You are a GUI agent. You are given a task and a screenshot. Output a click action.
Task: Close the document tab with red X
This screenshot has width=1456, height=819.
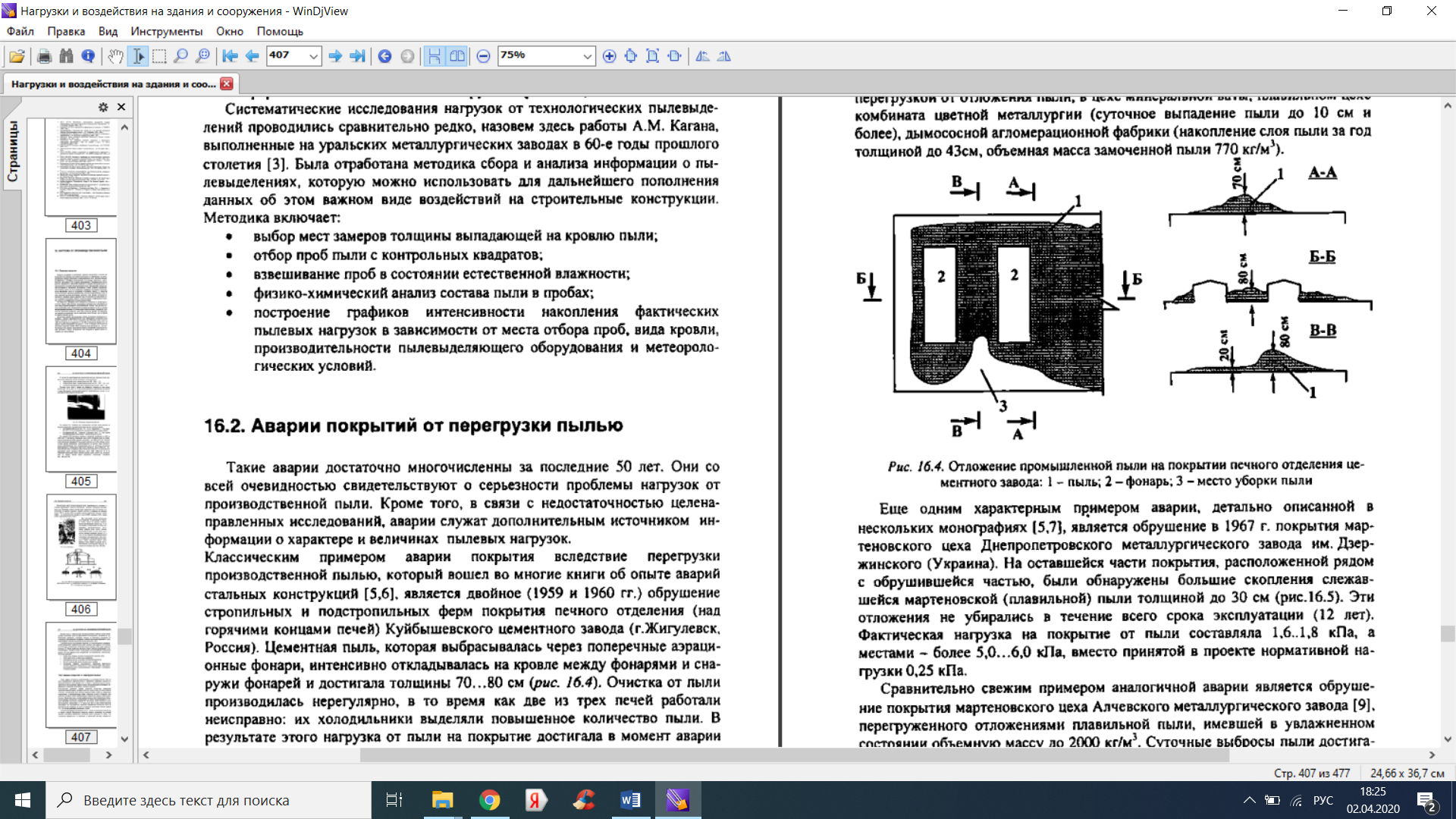pyautogui.click(x=227, y=83)
